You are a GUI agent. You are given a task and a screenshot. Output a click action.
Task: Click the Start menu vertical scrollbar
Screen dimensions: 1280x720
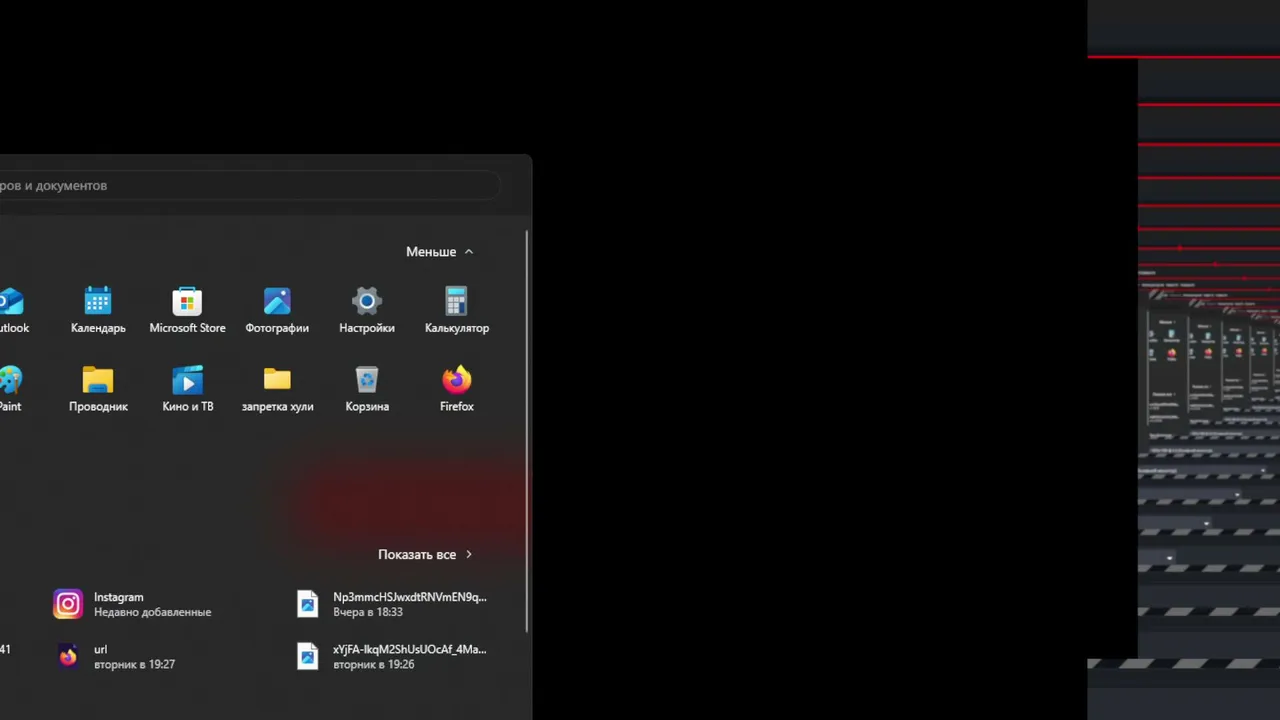pos(526,430)
